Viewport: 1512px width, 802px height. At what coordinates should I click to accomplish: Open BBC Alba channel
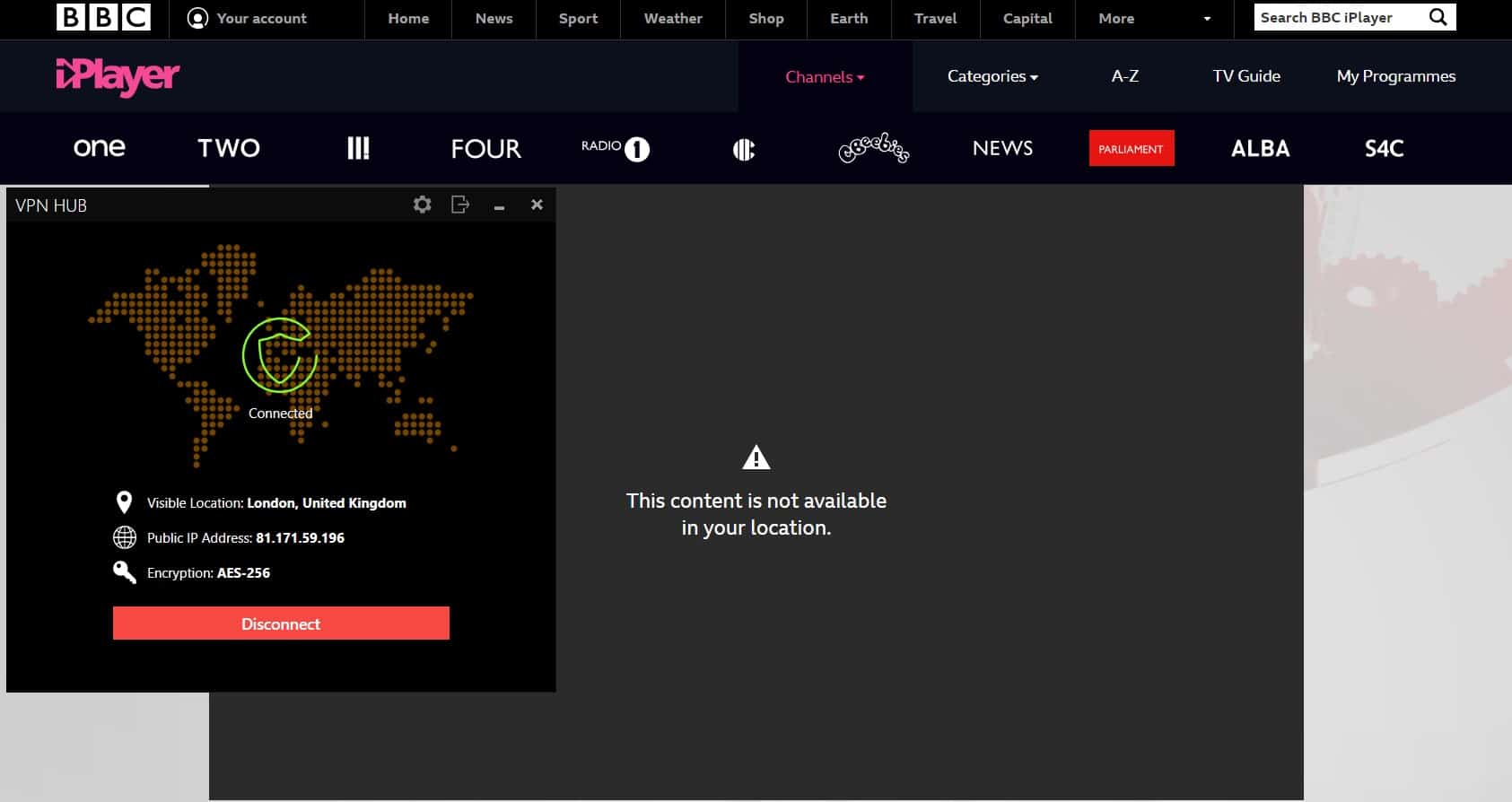(x=1260, y=148)
